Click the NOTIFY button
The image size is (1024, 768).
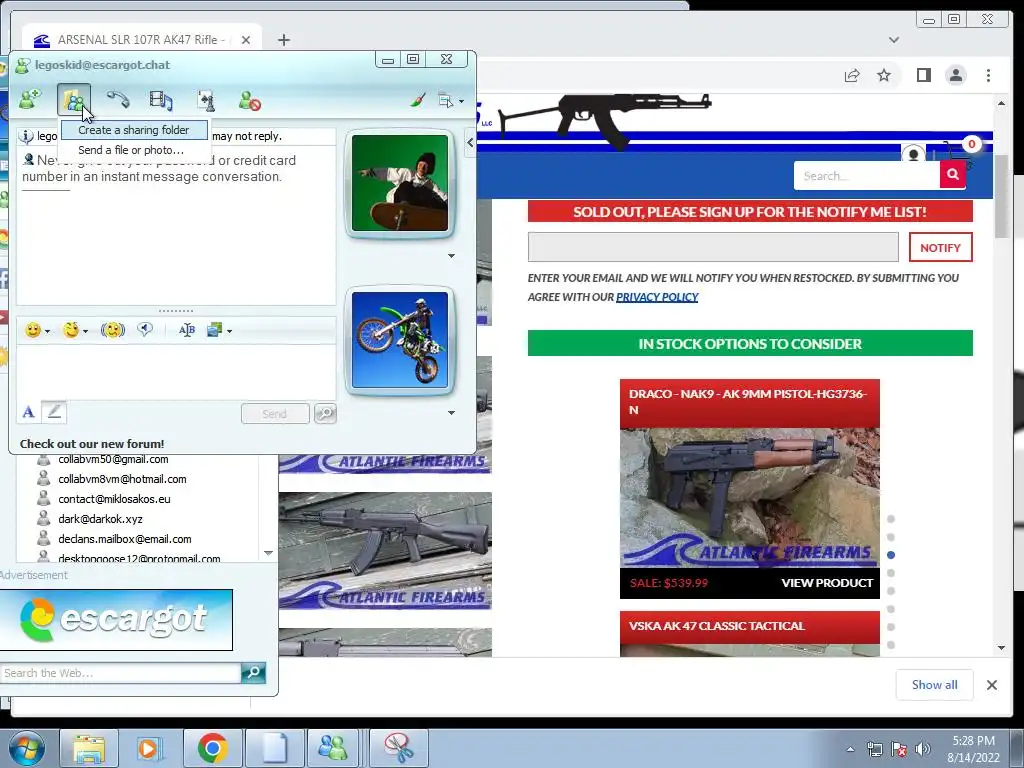pos(940,248)
